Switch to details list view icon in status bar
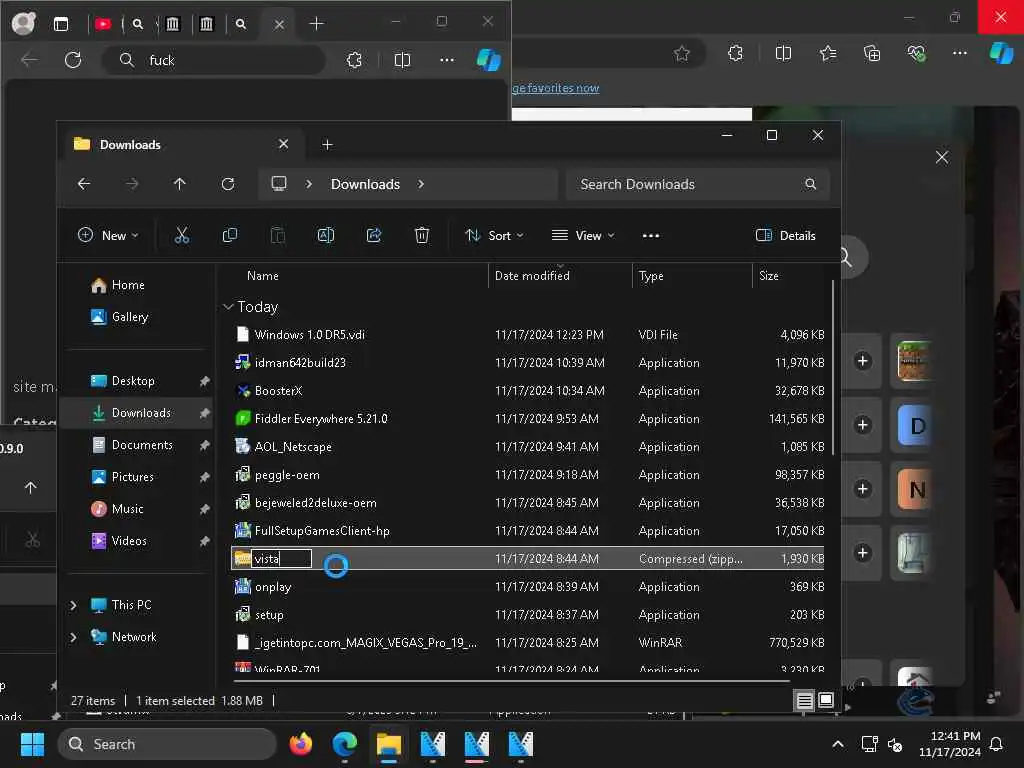Screen dimensions: 1024x768 (805, 700)
